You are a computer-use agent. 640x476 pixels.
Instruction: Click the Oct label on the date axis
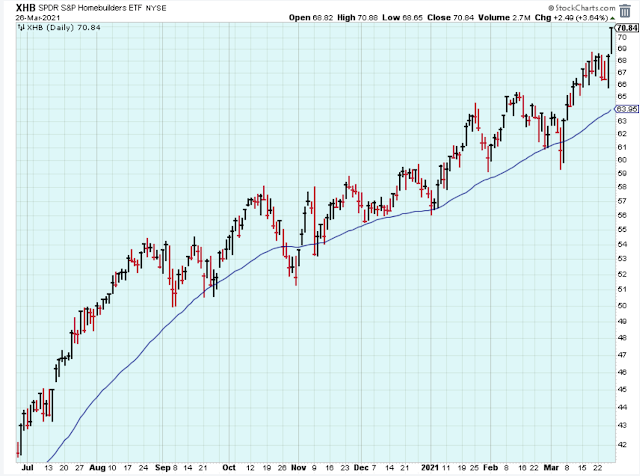tap(229, 467)
